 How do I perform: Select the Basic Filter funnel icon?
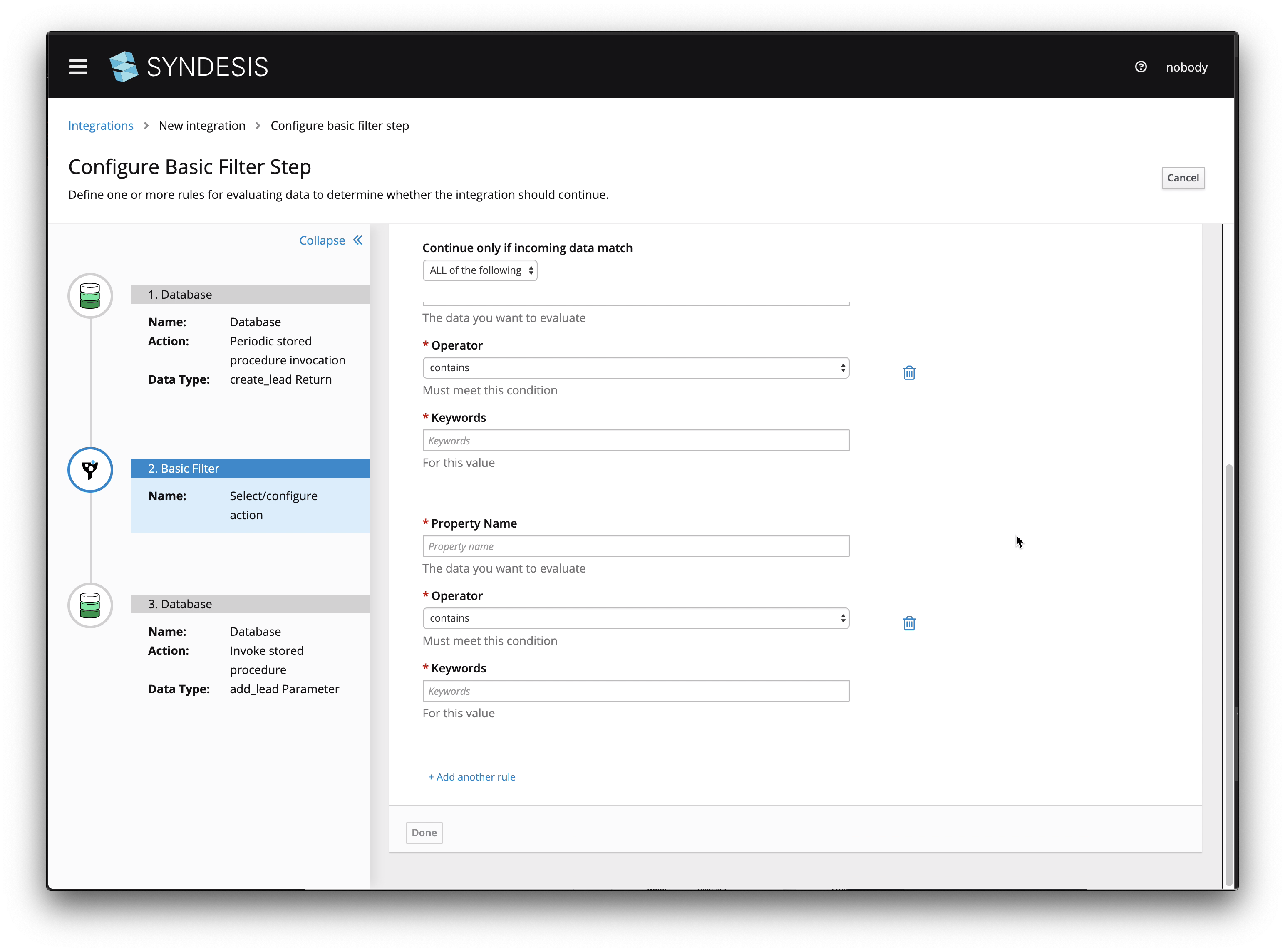pyautogui.click(x=90, y=470)
